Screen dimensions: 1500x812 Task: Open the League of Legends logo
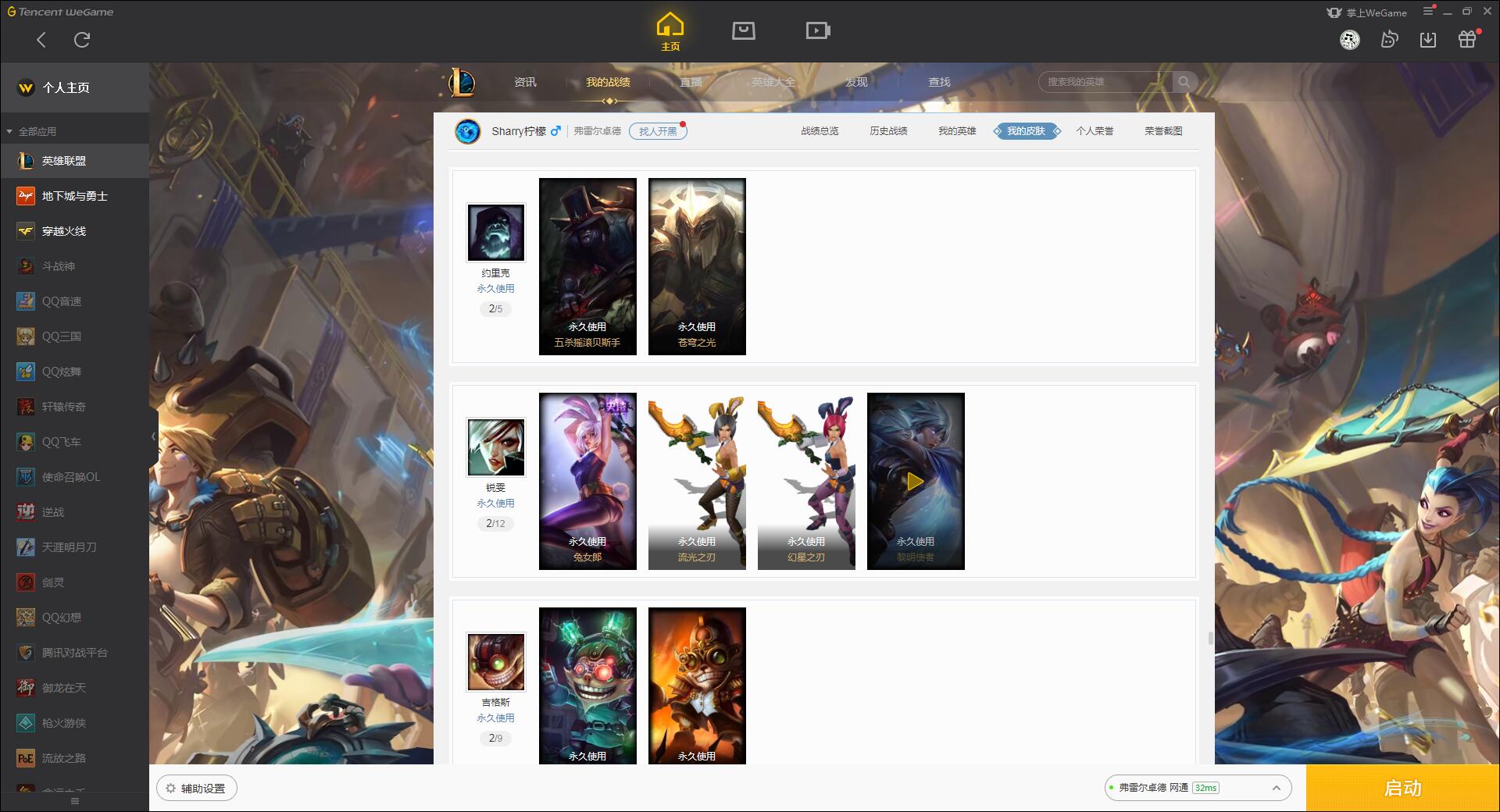coord(461,82)
